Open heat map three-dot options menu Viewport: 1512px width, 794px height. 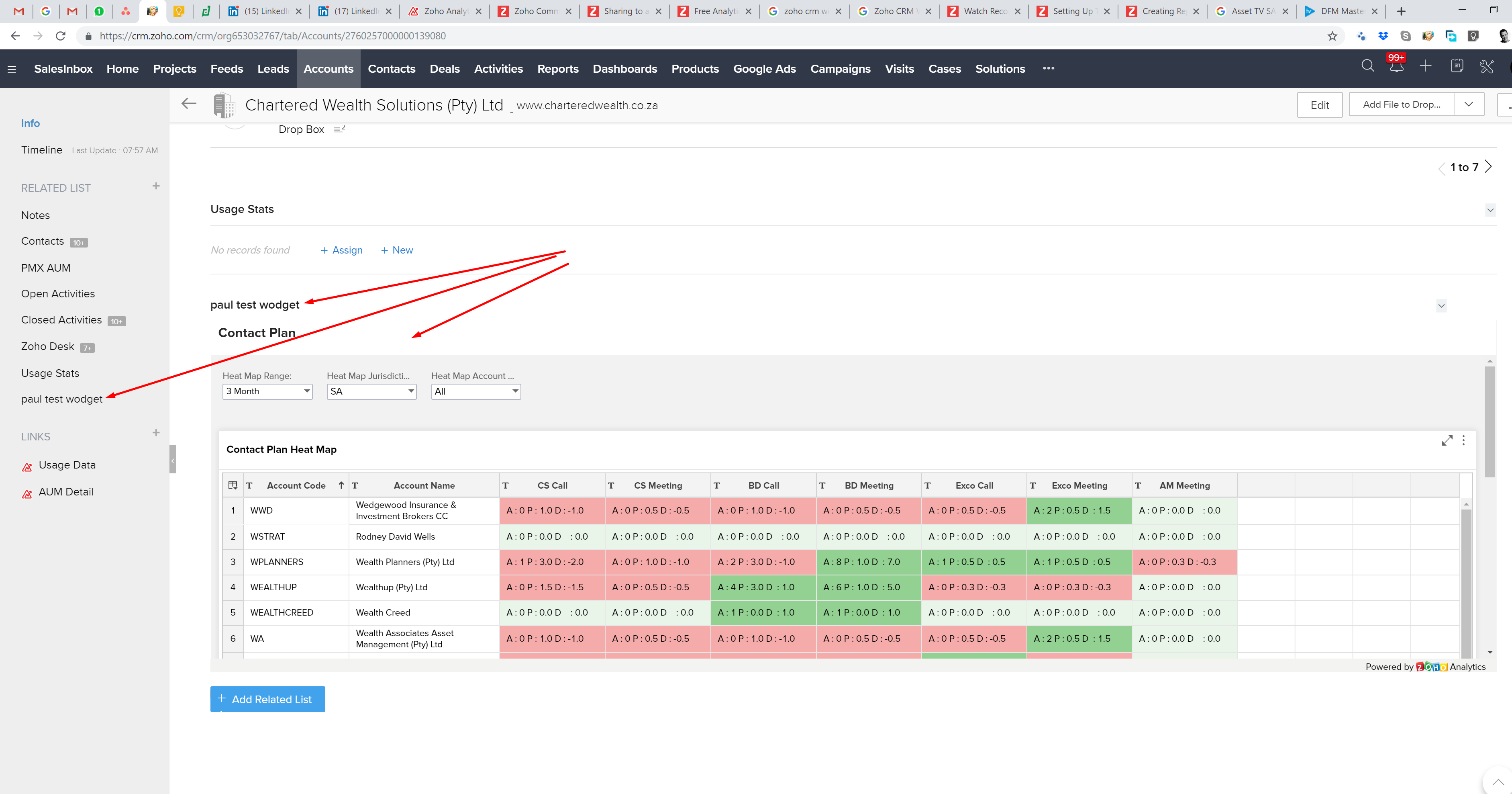click(1464, 440)
